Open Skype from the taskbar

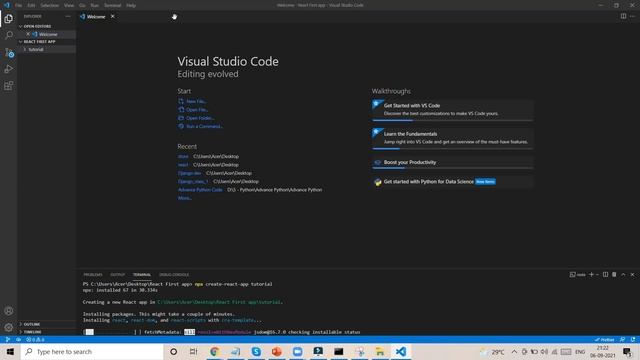coord(256,351)
